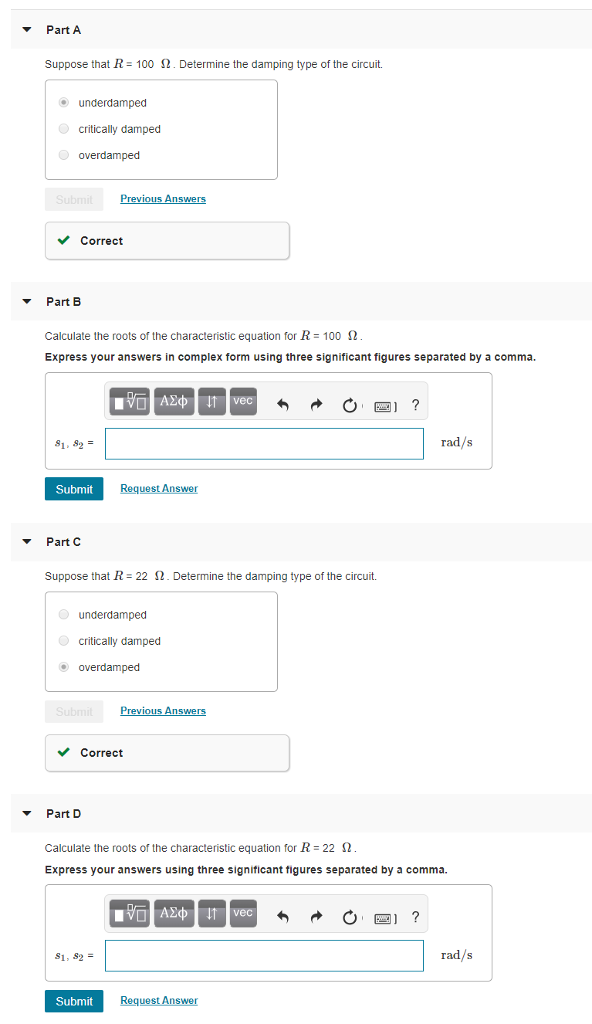
Task: Collapse the Part D section
Action: (x=26, y=813)
